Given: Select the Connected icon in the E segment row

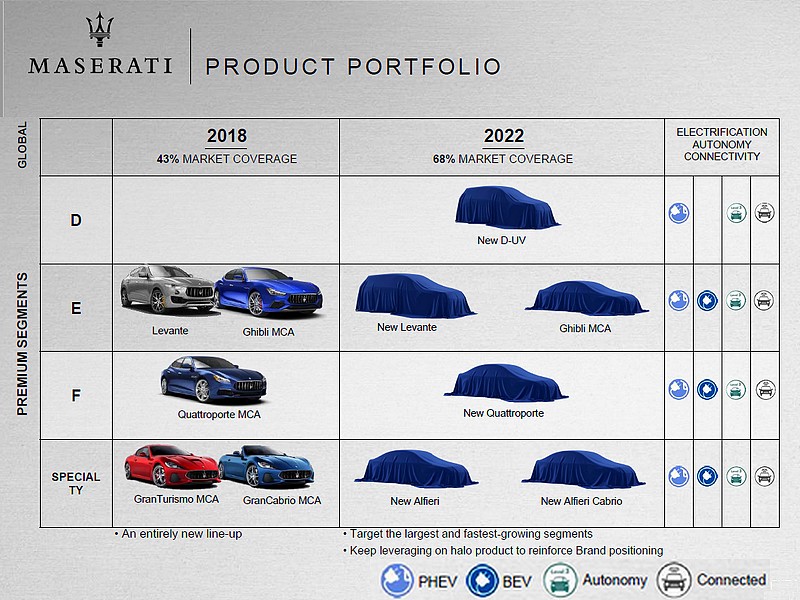Looking at the screenshot, I should [x=764, y=300].
